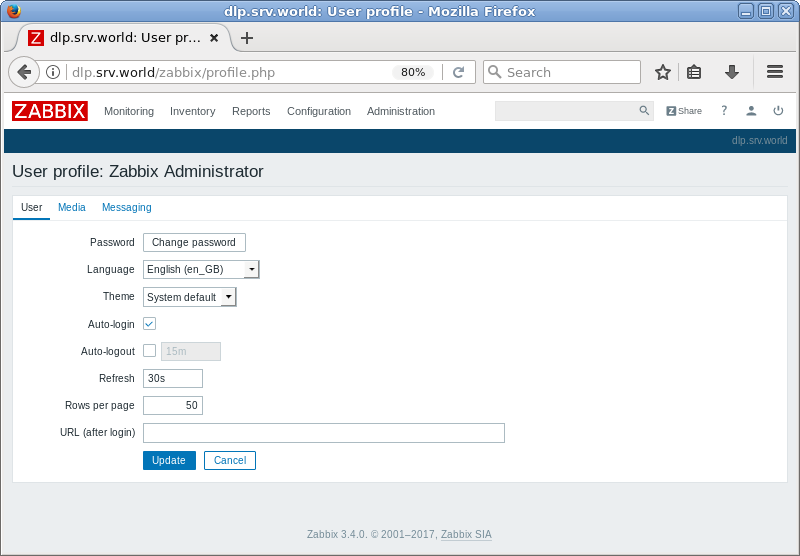Image resolution: width=800 pixels, height=556 pixels.
Task: Click dlp.srv.world server name text
Action: pyautogui.click(x=759, y=140)
